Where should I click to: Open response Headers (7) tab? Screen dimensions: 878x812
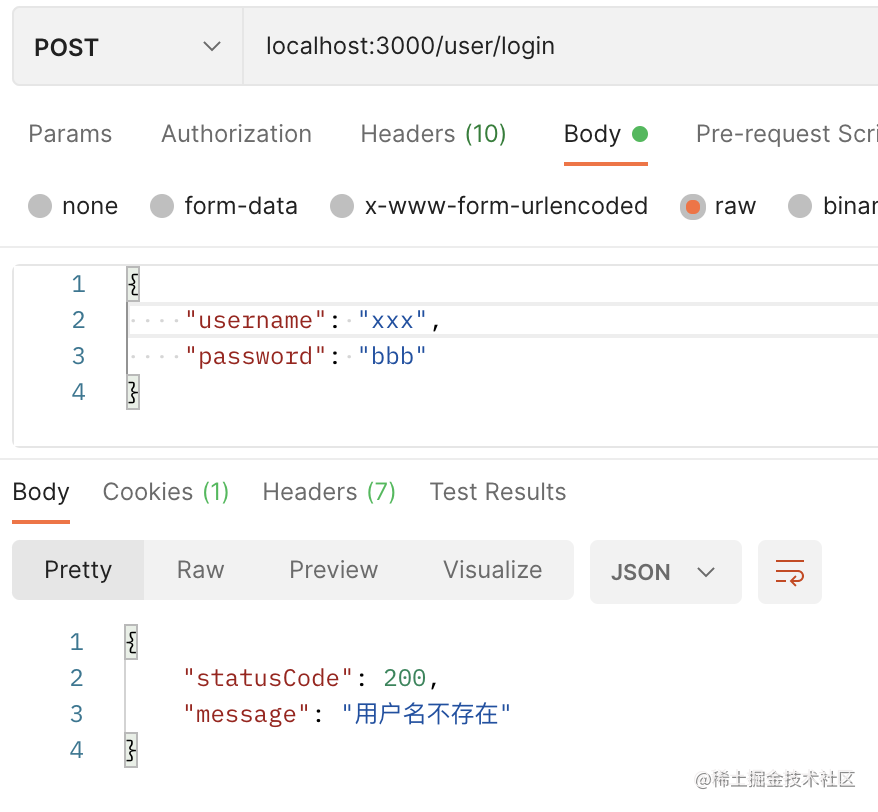(x=329, y=492)
